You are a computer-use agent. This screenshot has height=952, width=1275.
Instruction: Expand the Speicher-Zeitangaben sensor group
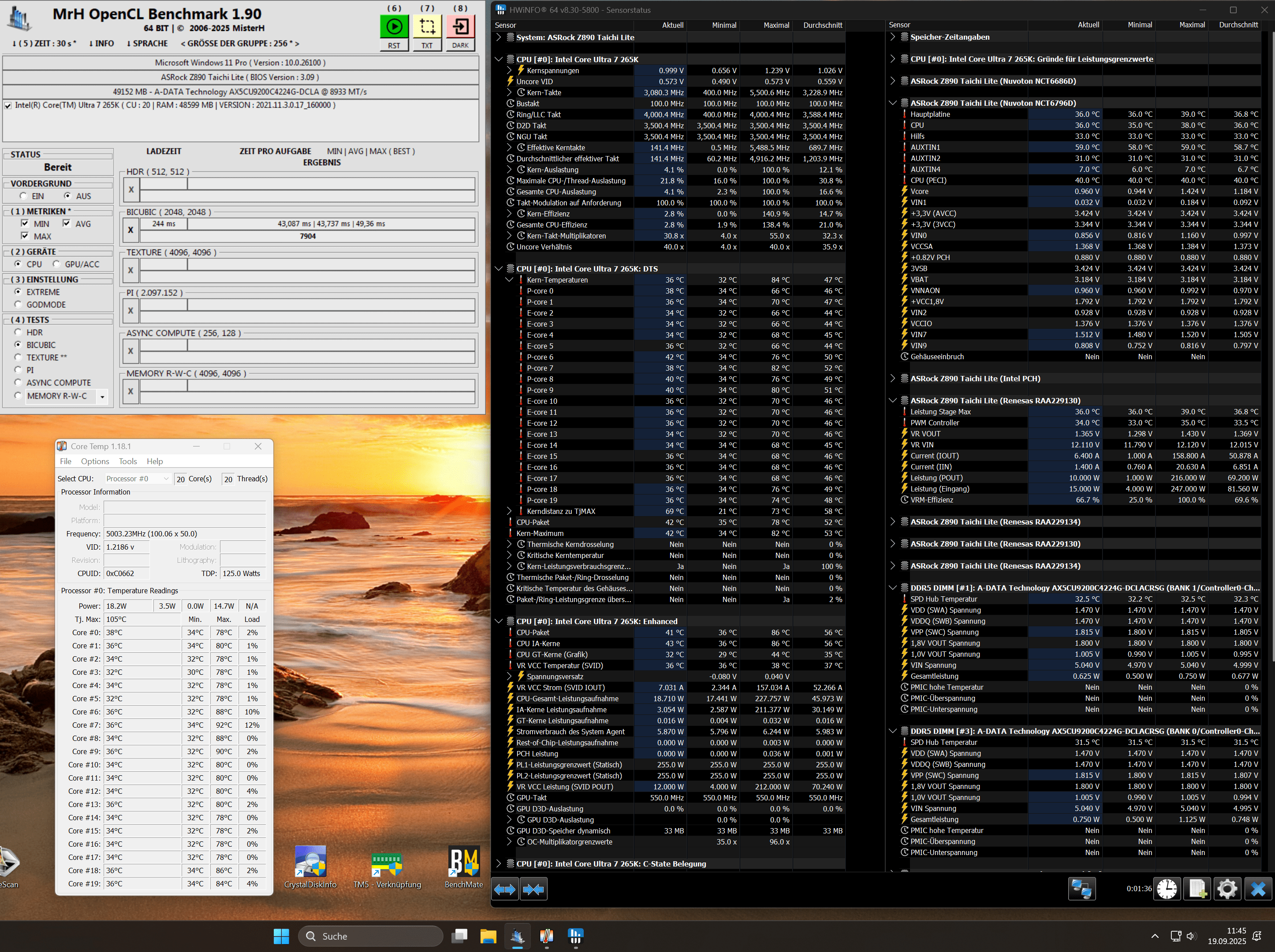[x=893, y=37]
